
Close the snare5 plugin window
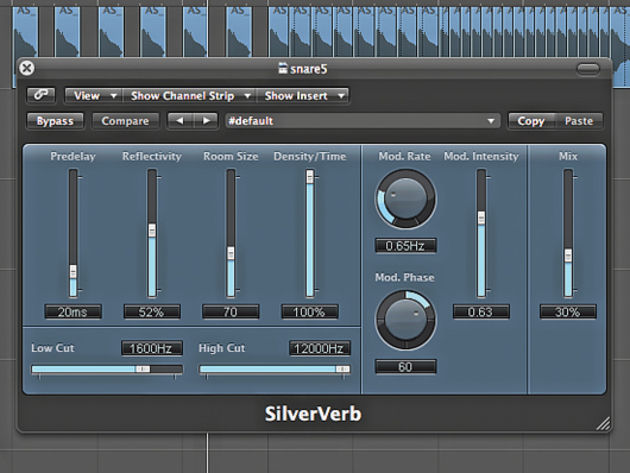click(27, 68)
